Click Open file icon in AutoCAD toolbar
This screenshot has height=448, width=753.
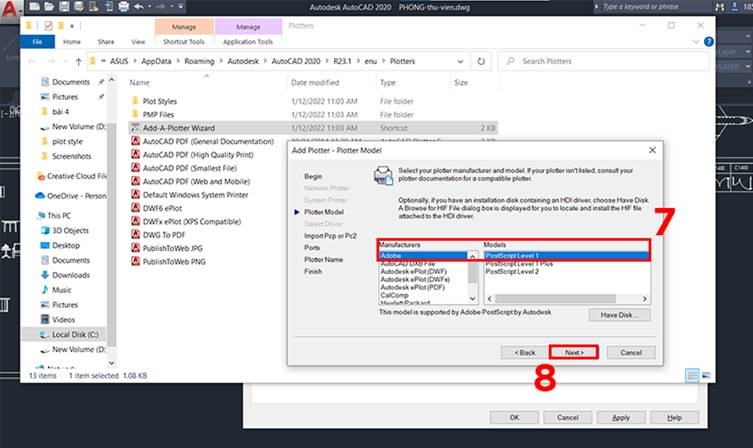(49, 7)
